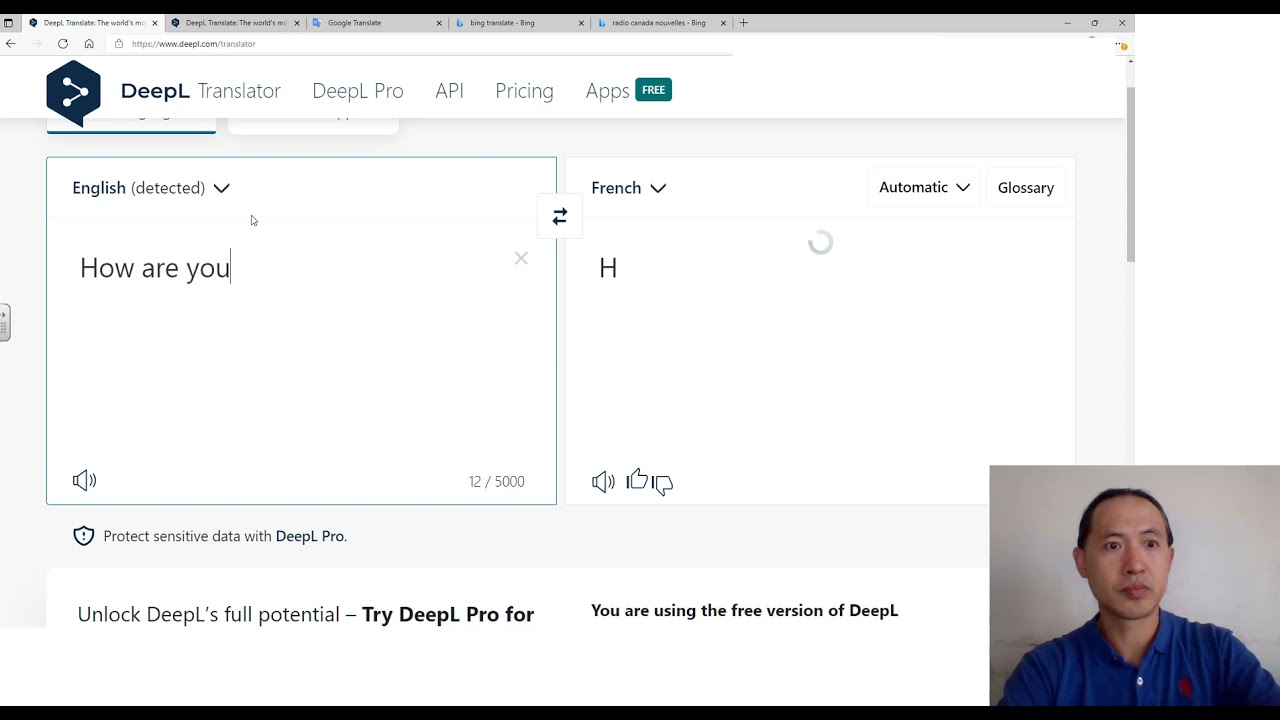
Task: Swap source and target languages
Action: (560, 216)
